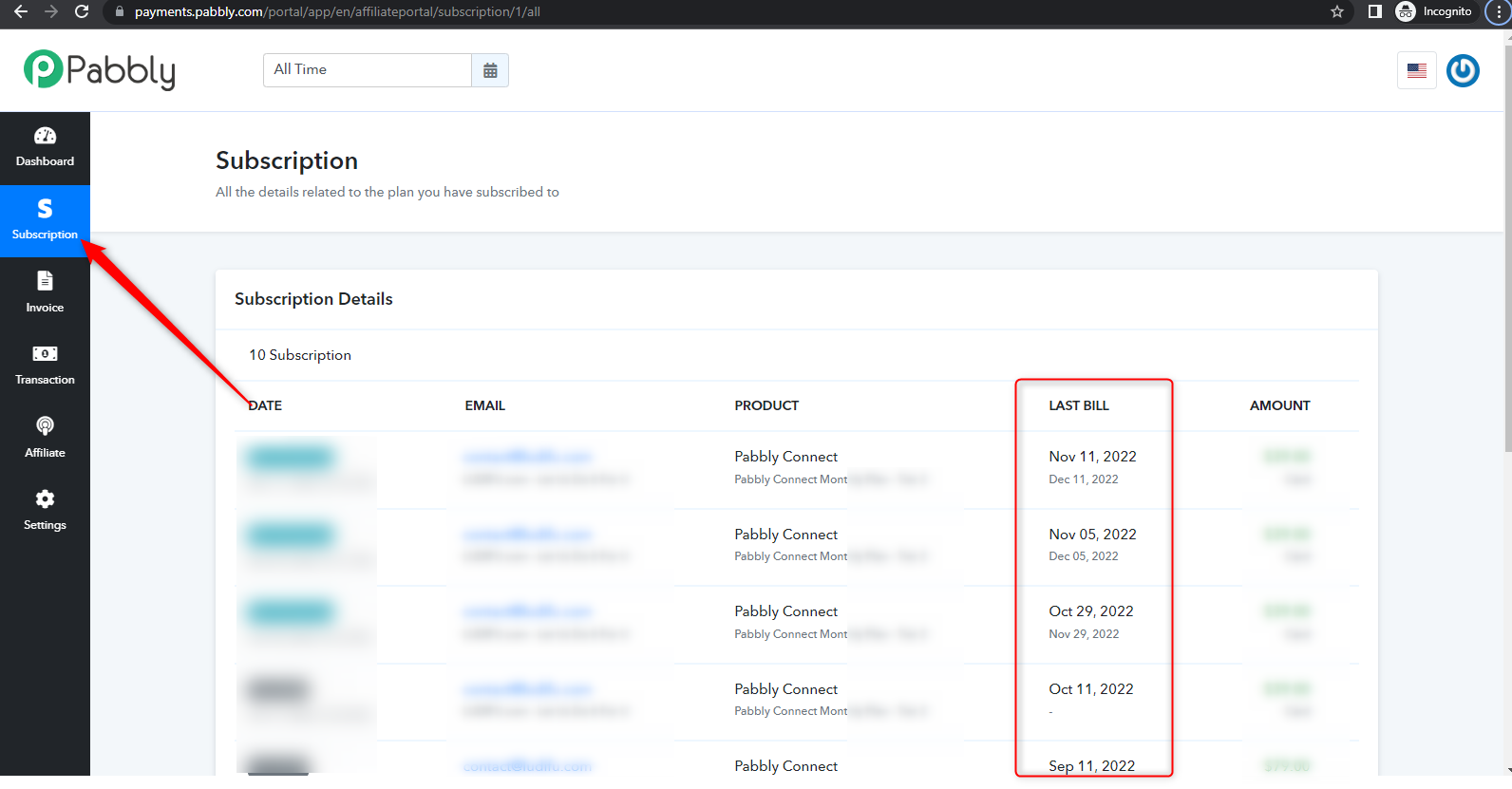
Task: Select the Subscription sidebar item
Action: 45,221
